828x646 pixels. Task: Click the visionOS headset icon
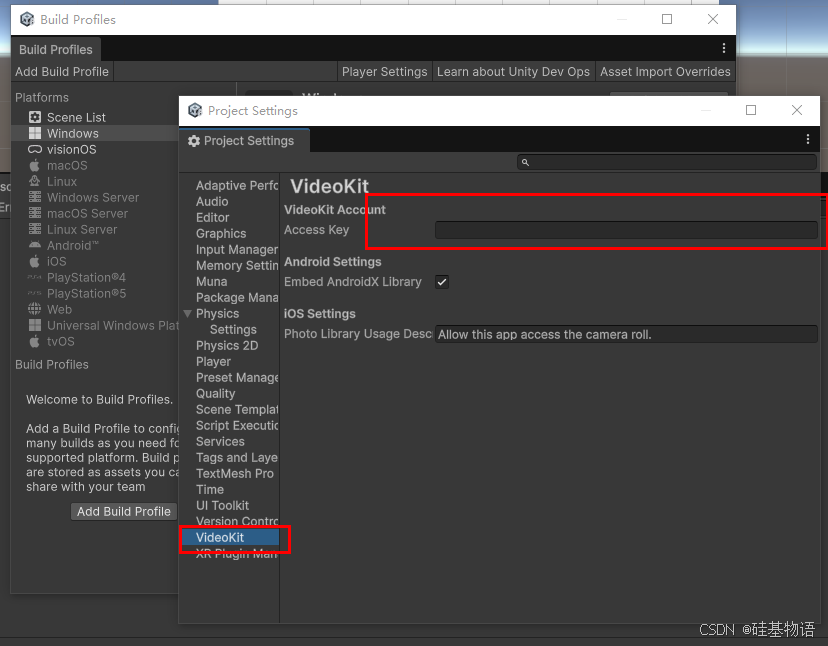(35, 149)
